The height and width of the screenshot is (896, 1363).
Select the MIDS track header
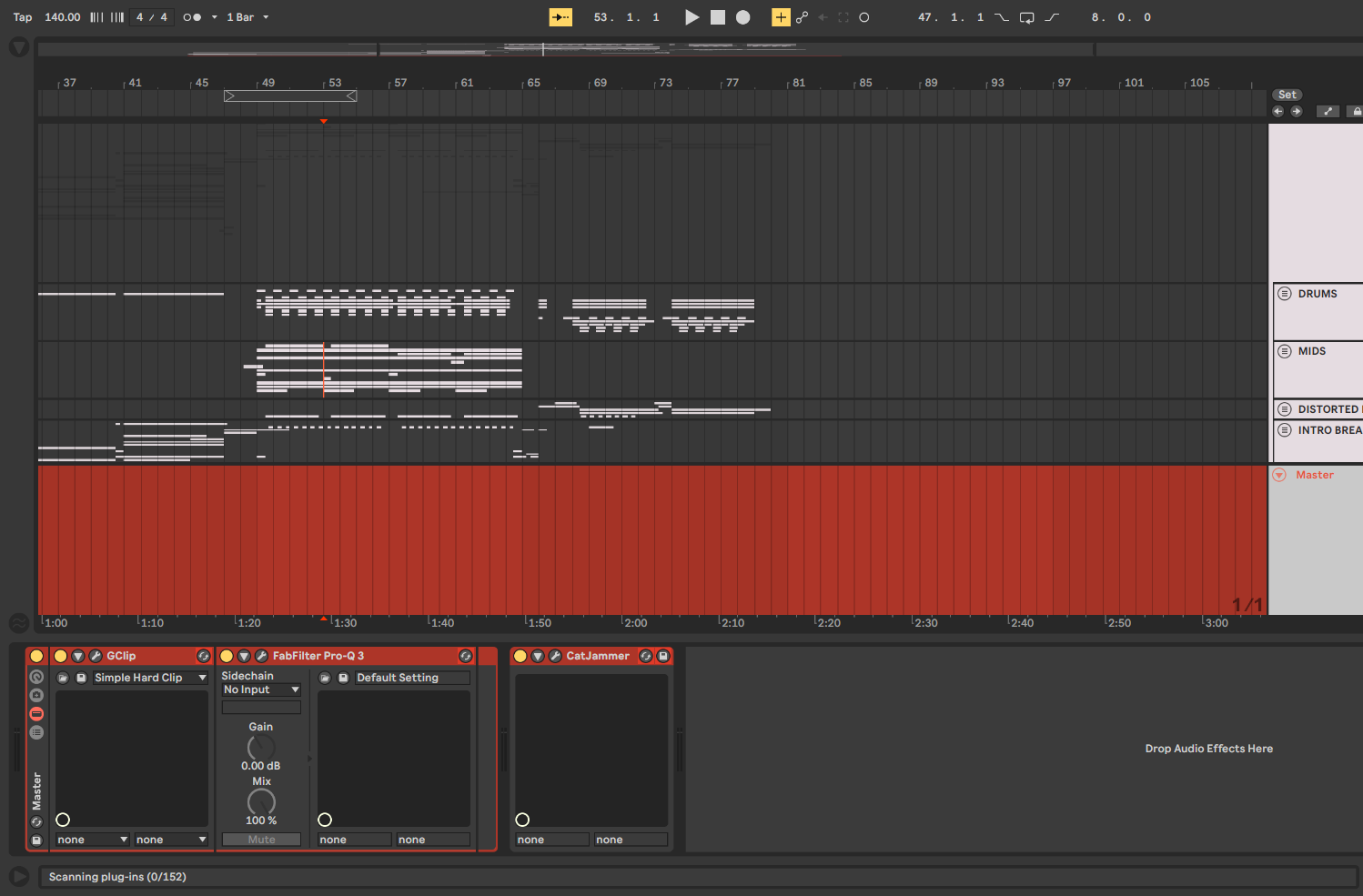1312,351
